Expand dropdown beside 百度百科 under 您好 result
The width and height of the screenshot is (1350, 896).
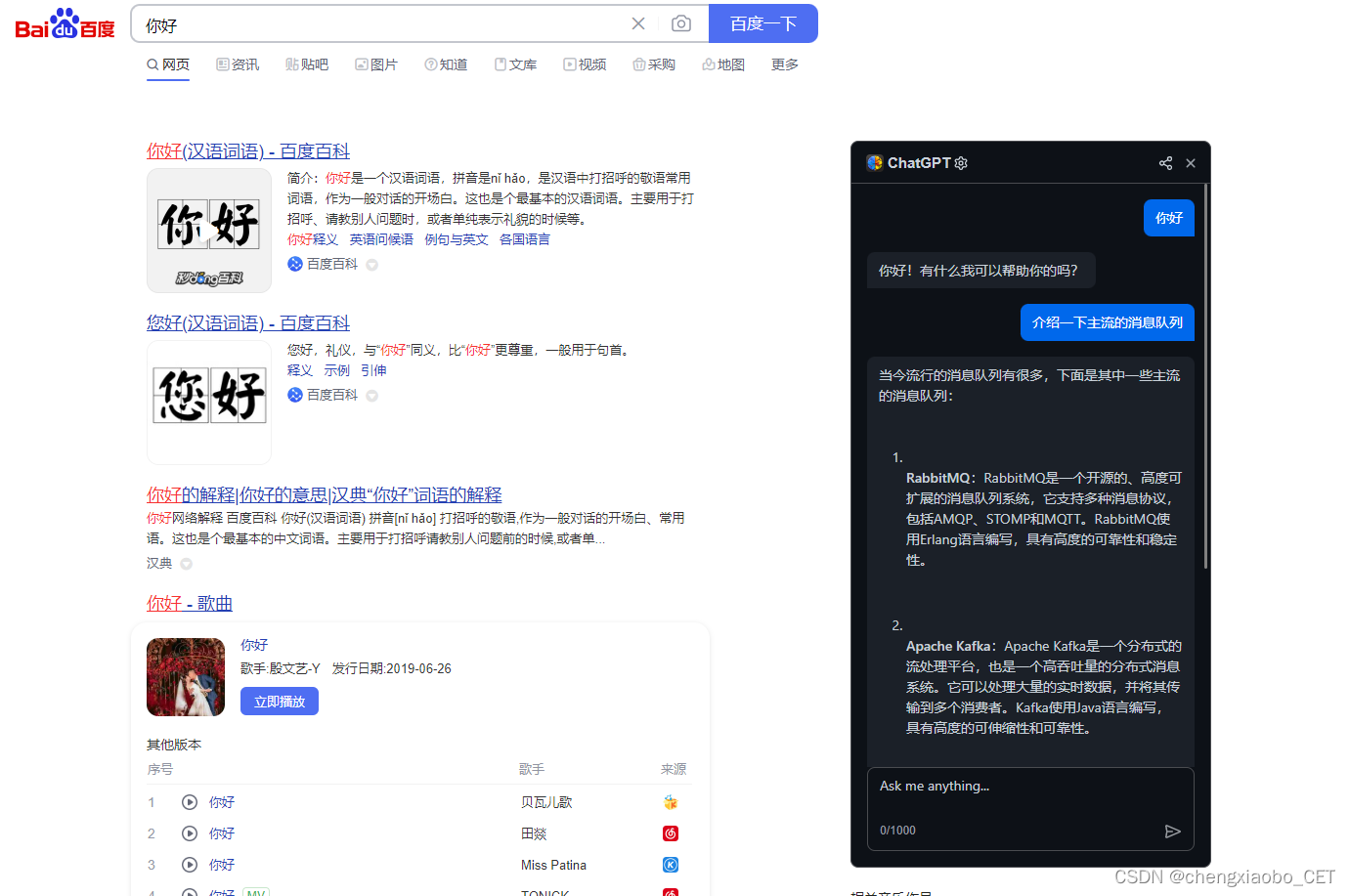click(372, 396)
